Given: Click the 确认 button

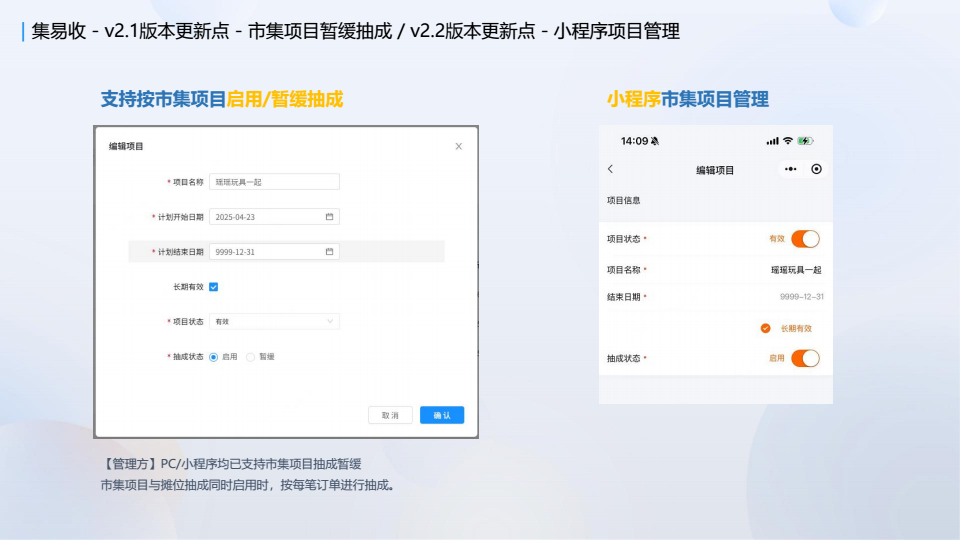Looking at the screenshot, I should click(x=442, y=415).
